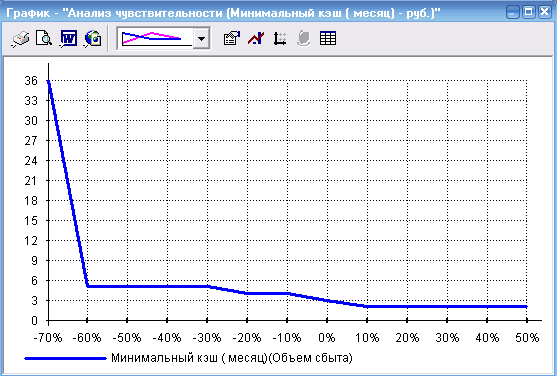Close the chart window
Viewport: 557px width, 376px height.
pyautogui.click(x=544, y=12)
